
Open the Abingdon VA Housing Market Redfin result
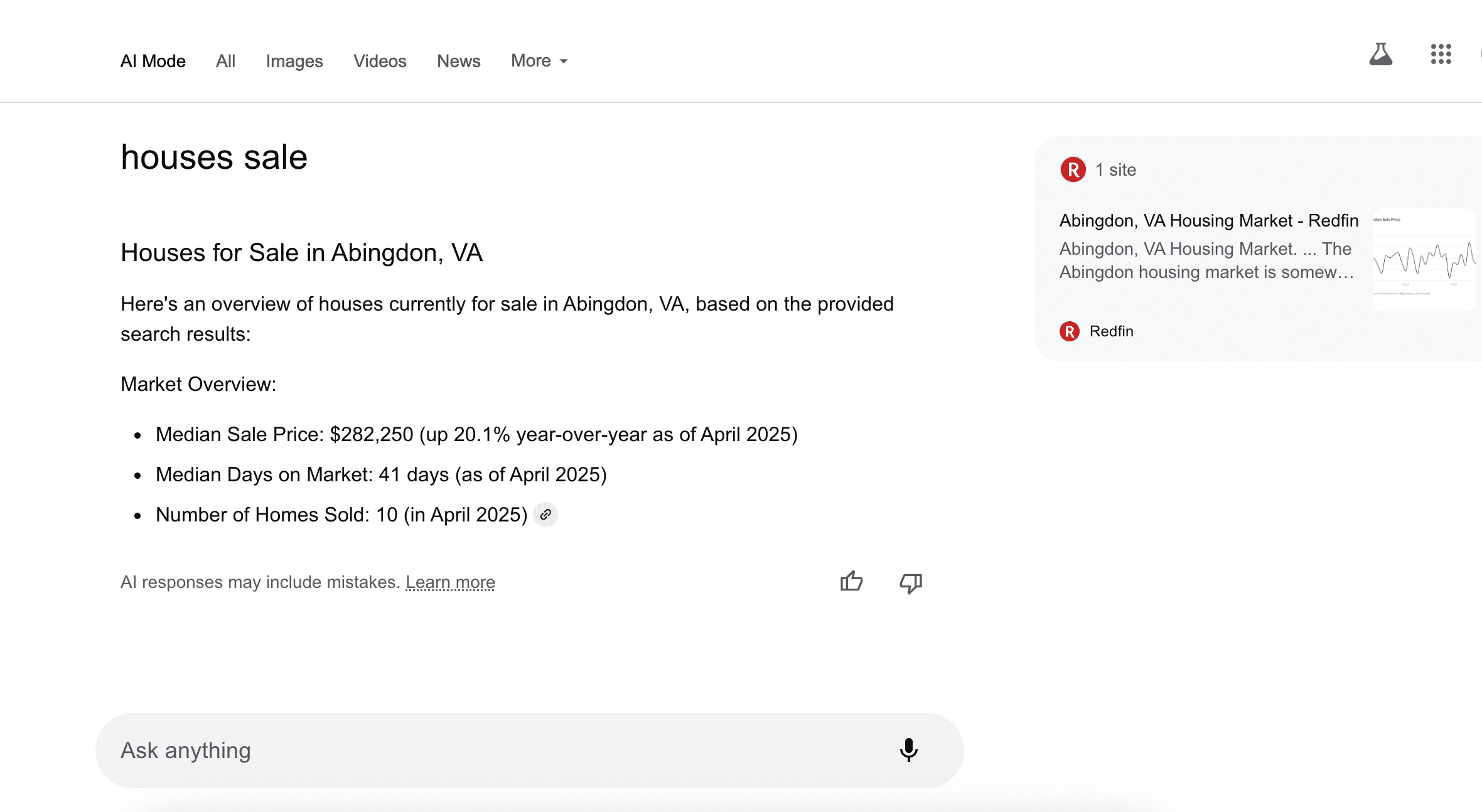[x=1208, y=220]
